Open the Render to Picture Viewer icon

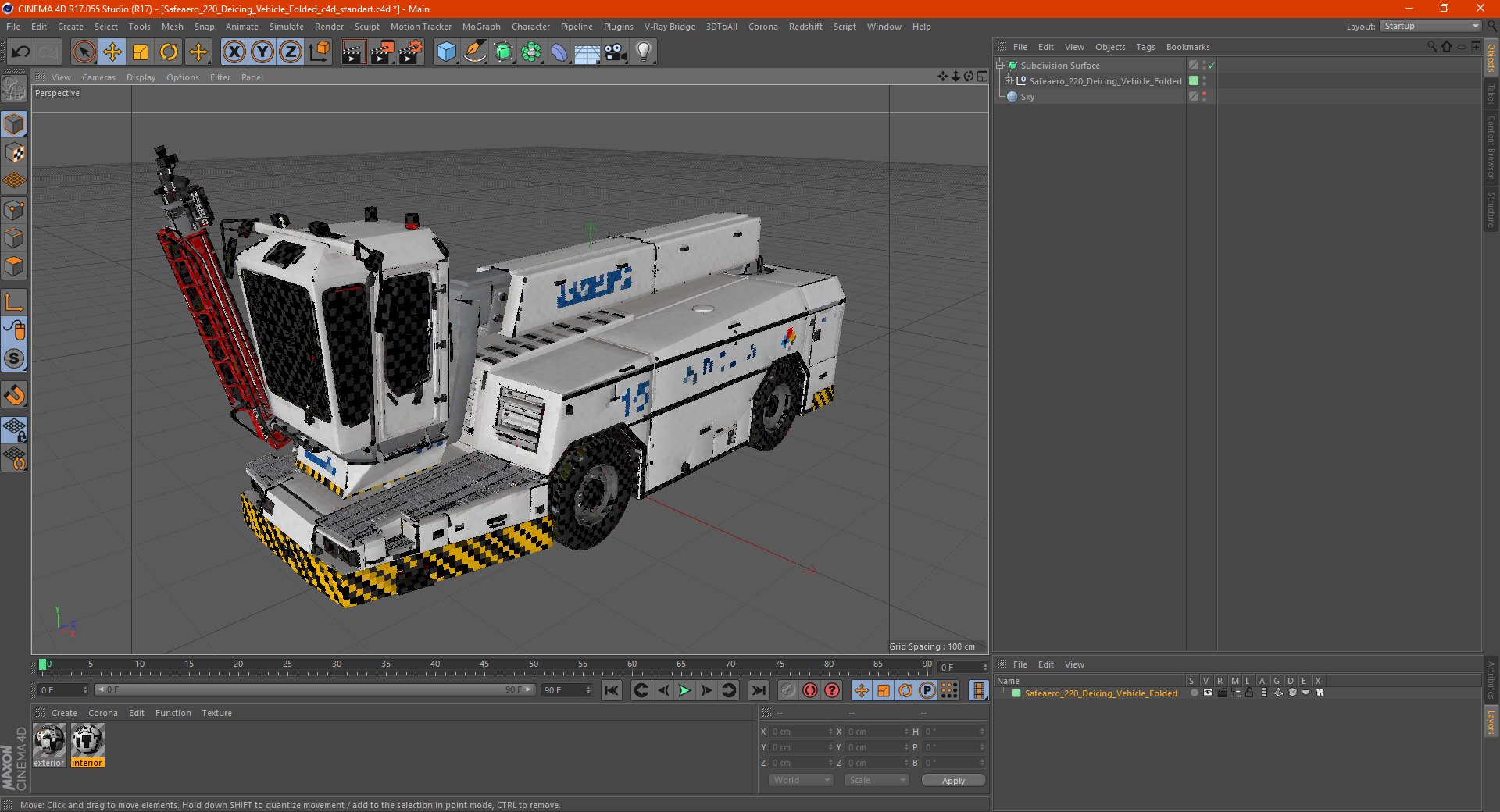point(382,52)
